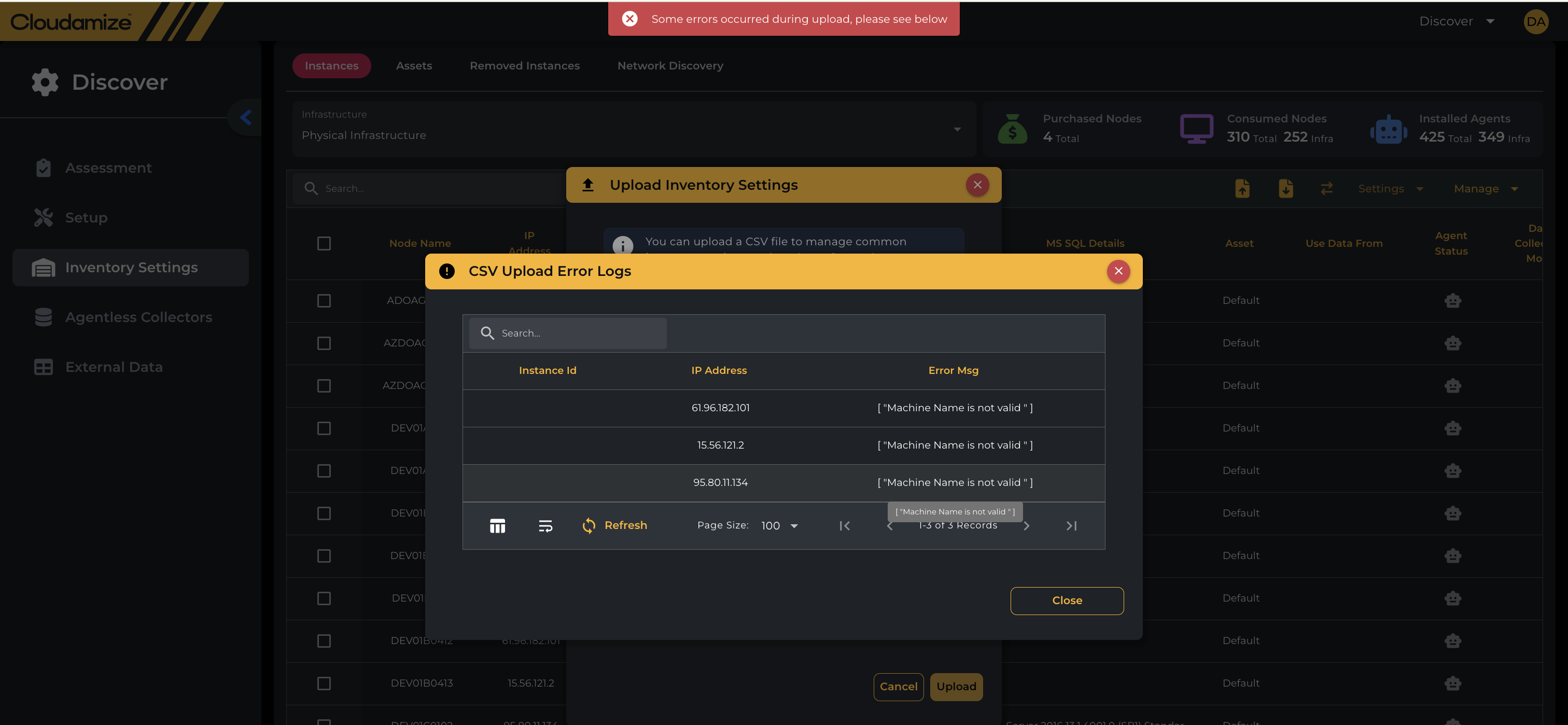The height and width of the screenshot is (725, 1568).
Task: Collapse the sidebar with the blue chevron
Action: point(246,118)
